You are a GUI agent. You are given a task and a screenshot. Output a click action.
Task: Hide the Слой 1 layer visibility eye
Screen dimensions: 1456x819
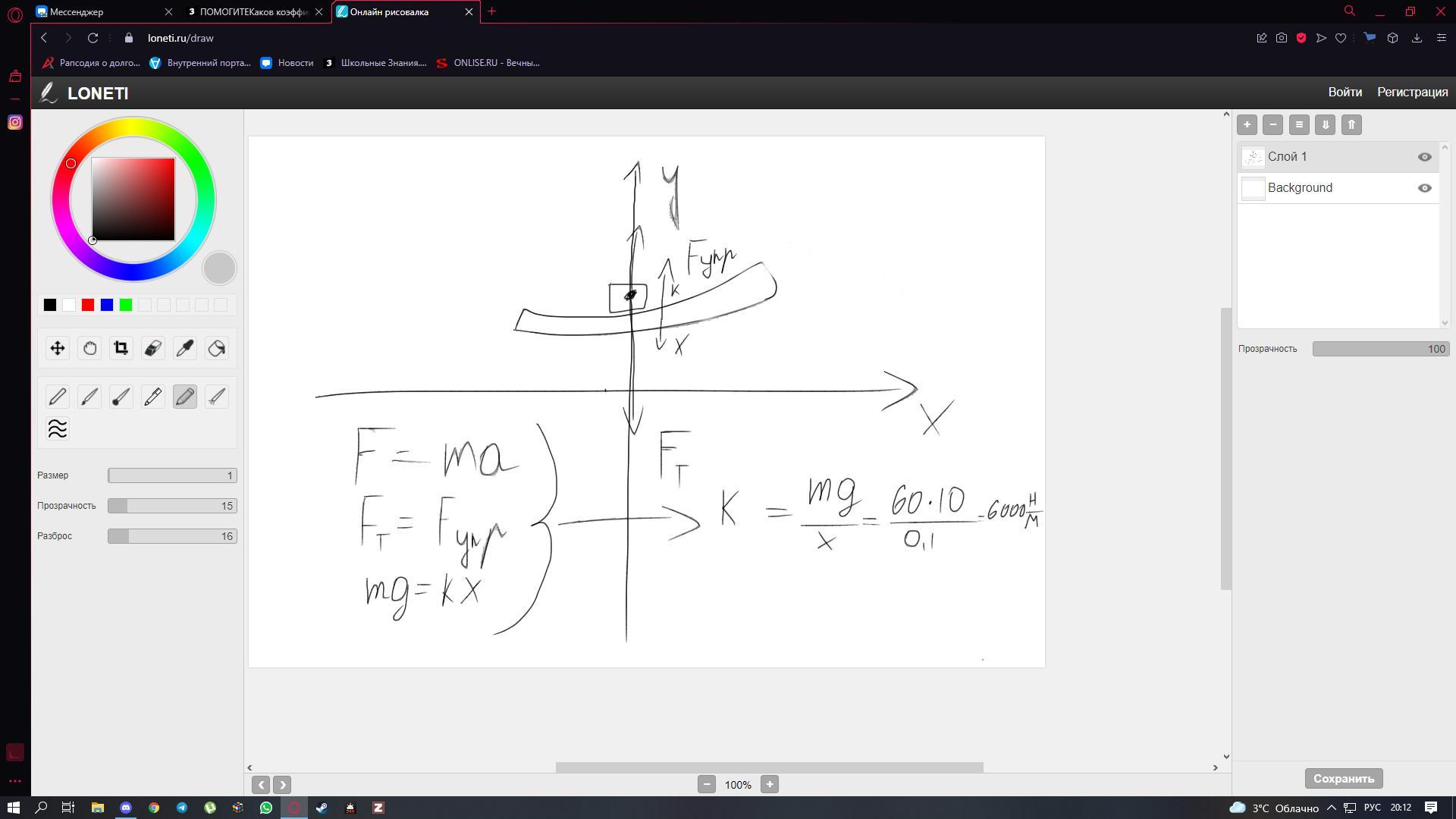(x=1424, y=157)
